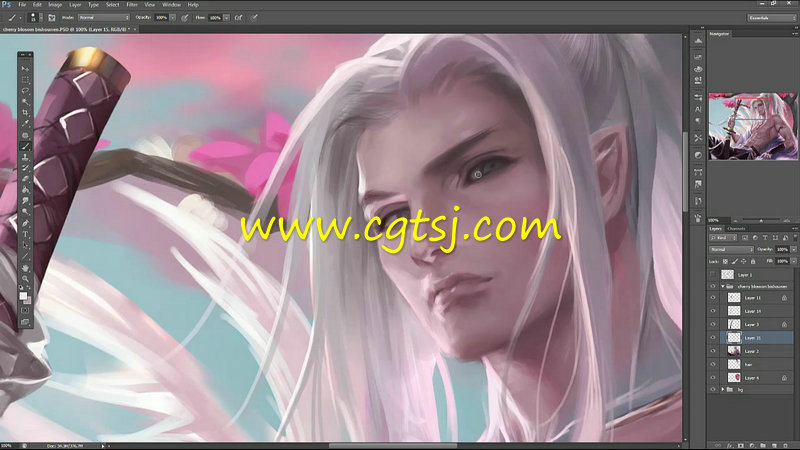
Task: Enable airbrush-style build-up icon
Action: click(238, 17)
